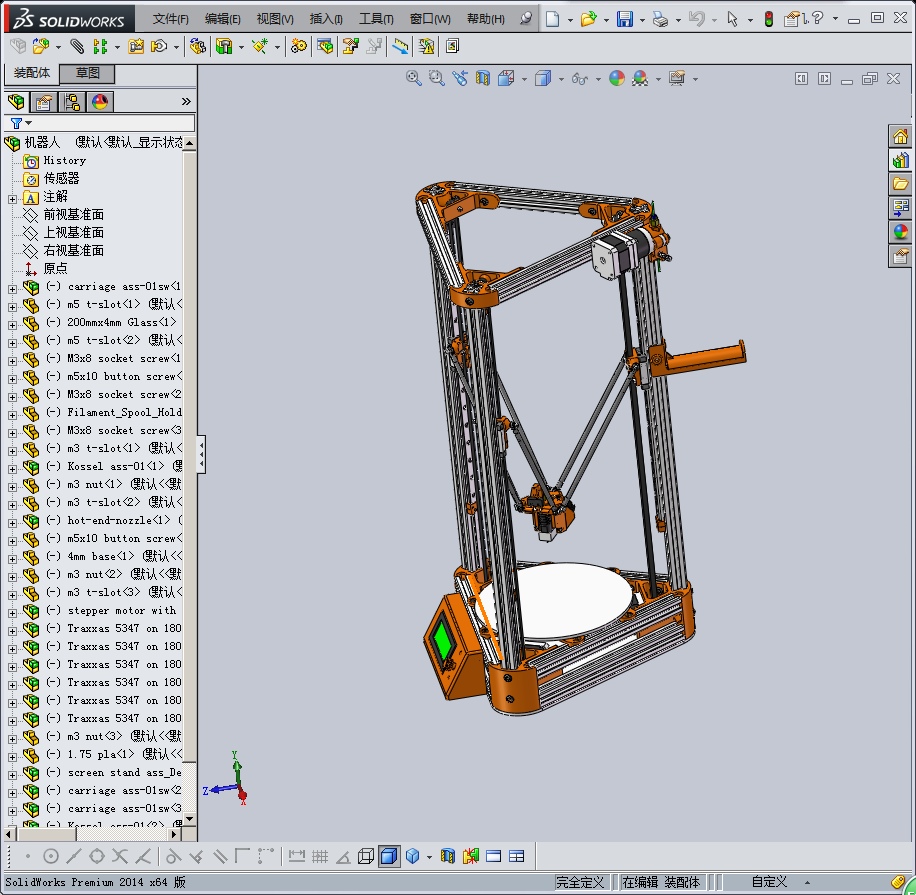The height and width of the screenshot is (895, 916).
Task: Click the Rebuild traffic light icon
Action: coord(768,19)
